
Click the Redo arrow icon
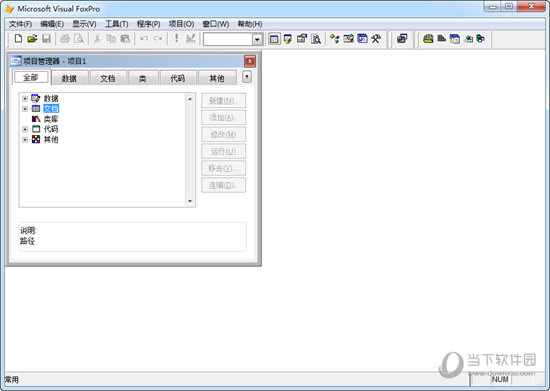[x=158, y=38]
